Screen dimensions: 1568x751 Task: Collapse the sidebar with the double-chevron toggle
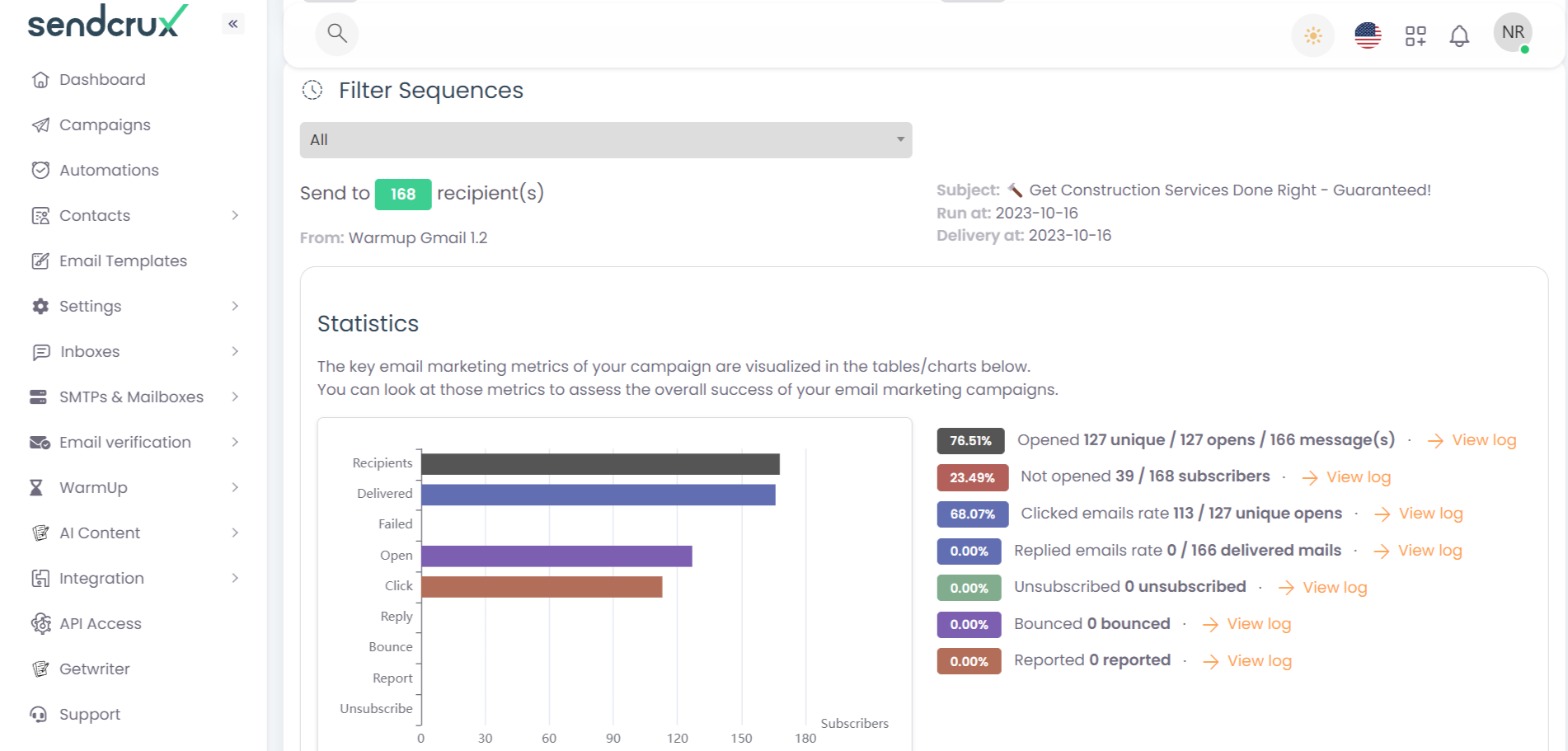pos(233,24)
